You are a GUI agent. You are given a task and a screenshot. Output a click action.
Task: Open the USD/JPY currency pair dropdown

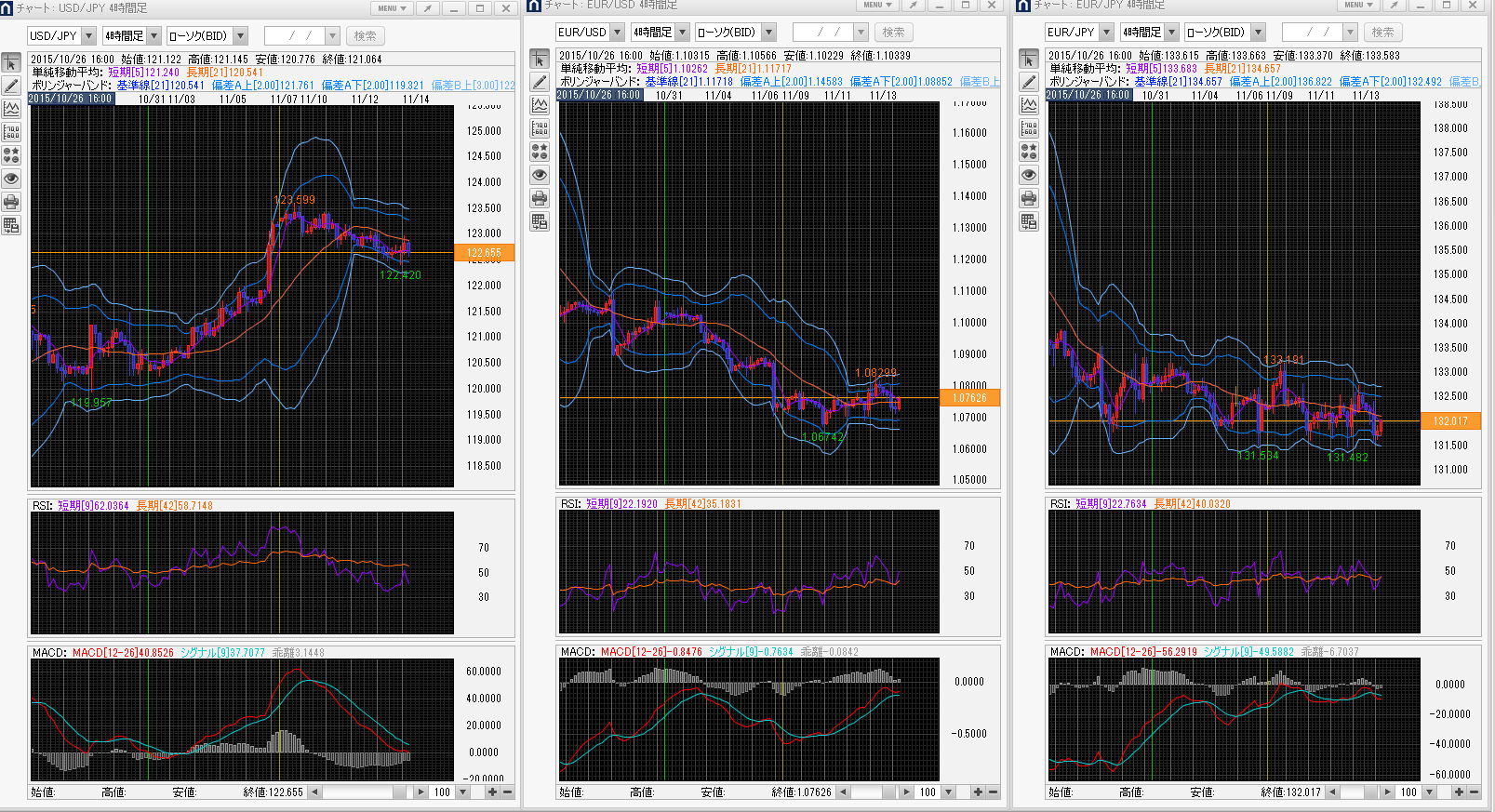point(88,36)
